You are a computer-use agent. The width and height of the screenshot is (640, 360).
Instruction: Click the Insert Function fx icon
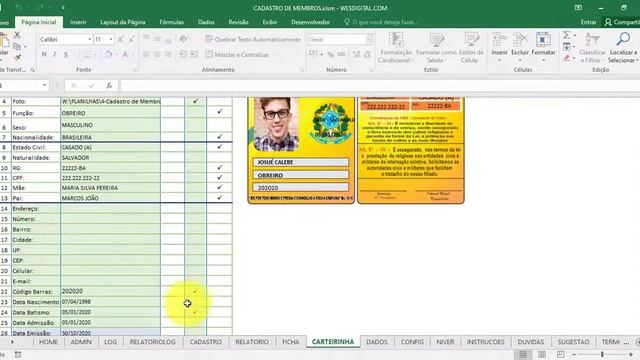109,85
